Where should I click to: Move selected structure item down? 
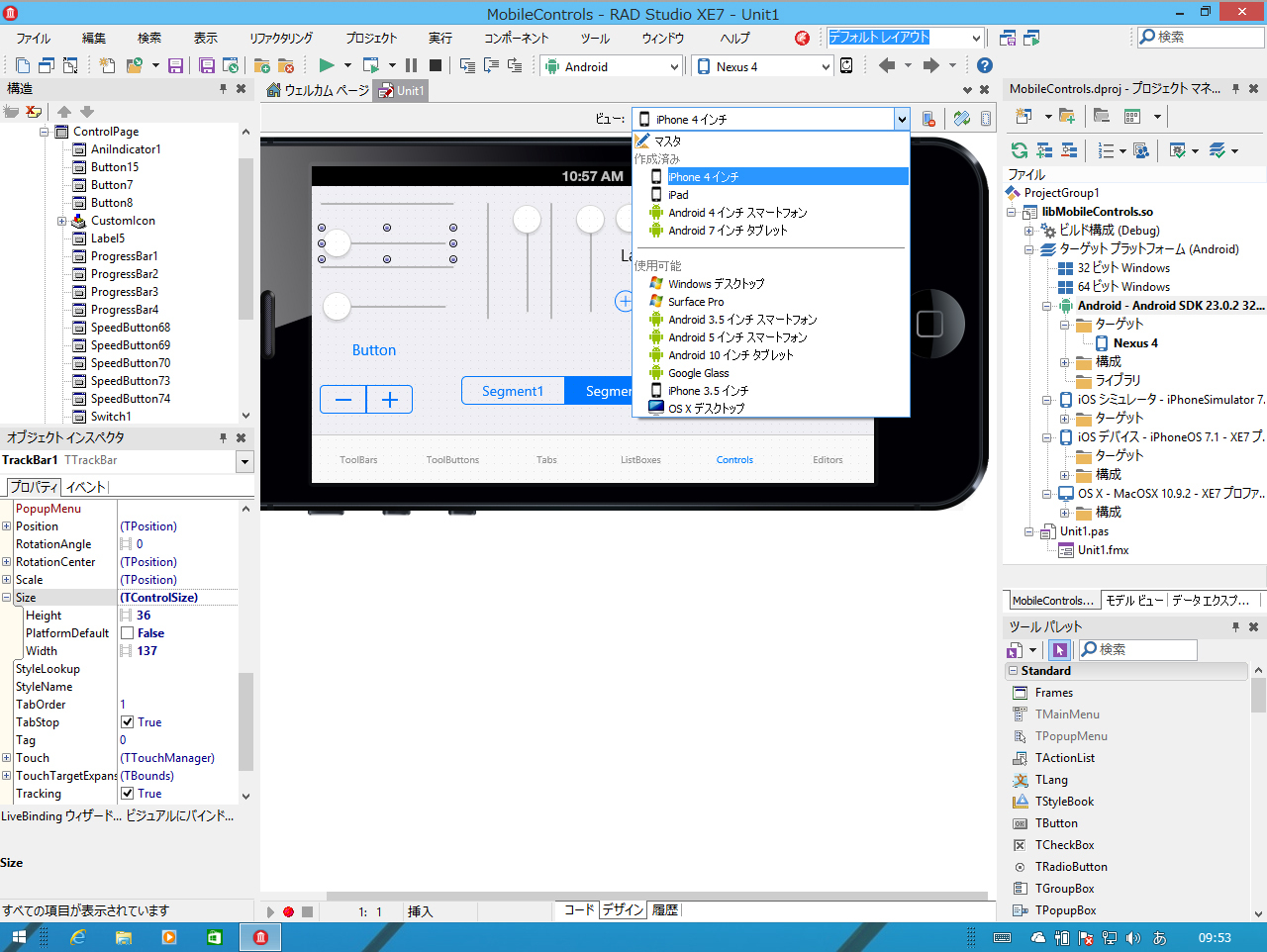tap(87, 112)
